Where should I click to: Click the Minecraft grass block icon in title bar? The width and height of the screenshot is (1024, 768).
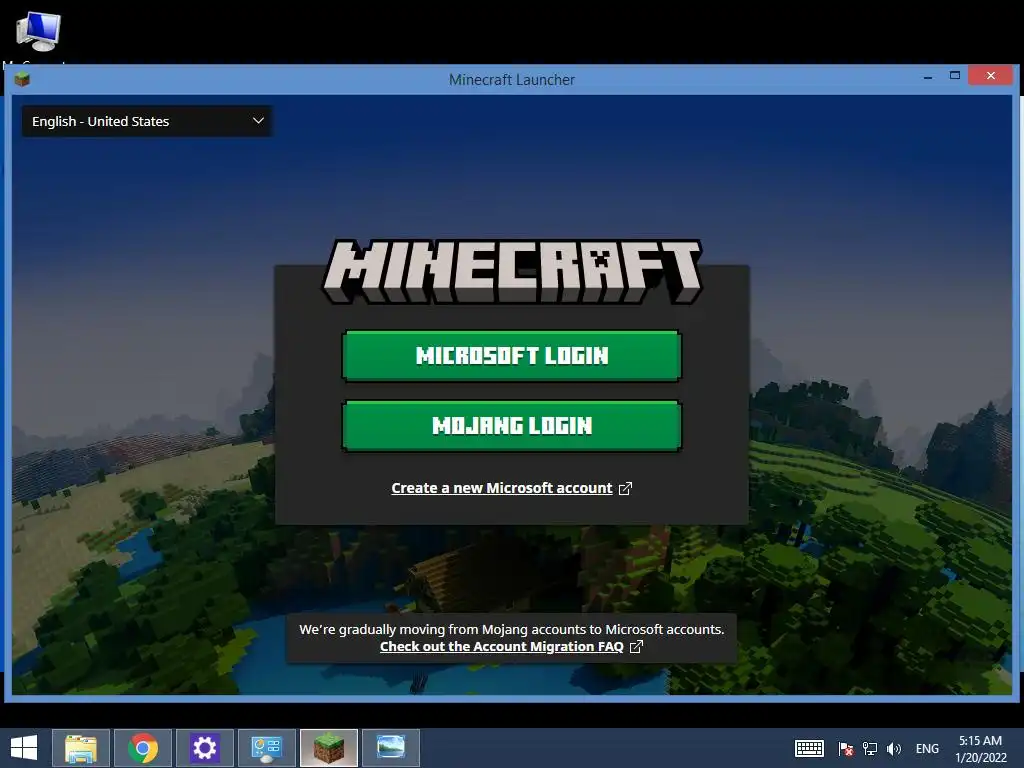[22, 80]
